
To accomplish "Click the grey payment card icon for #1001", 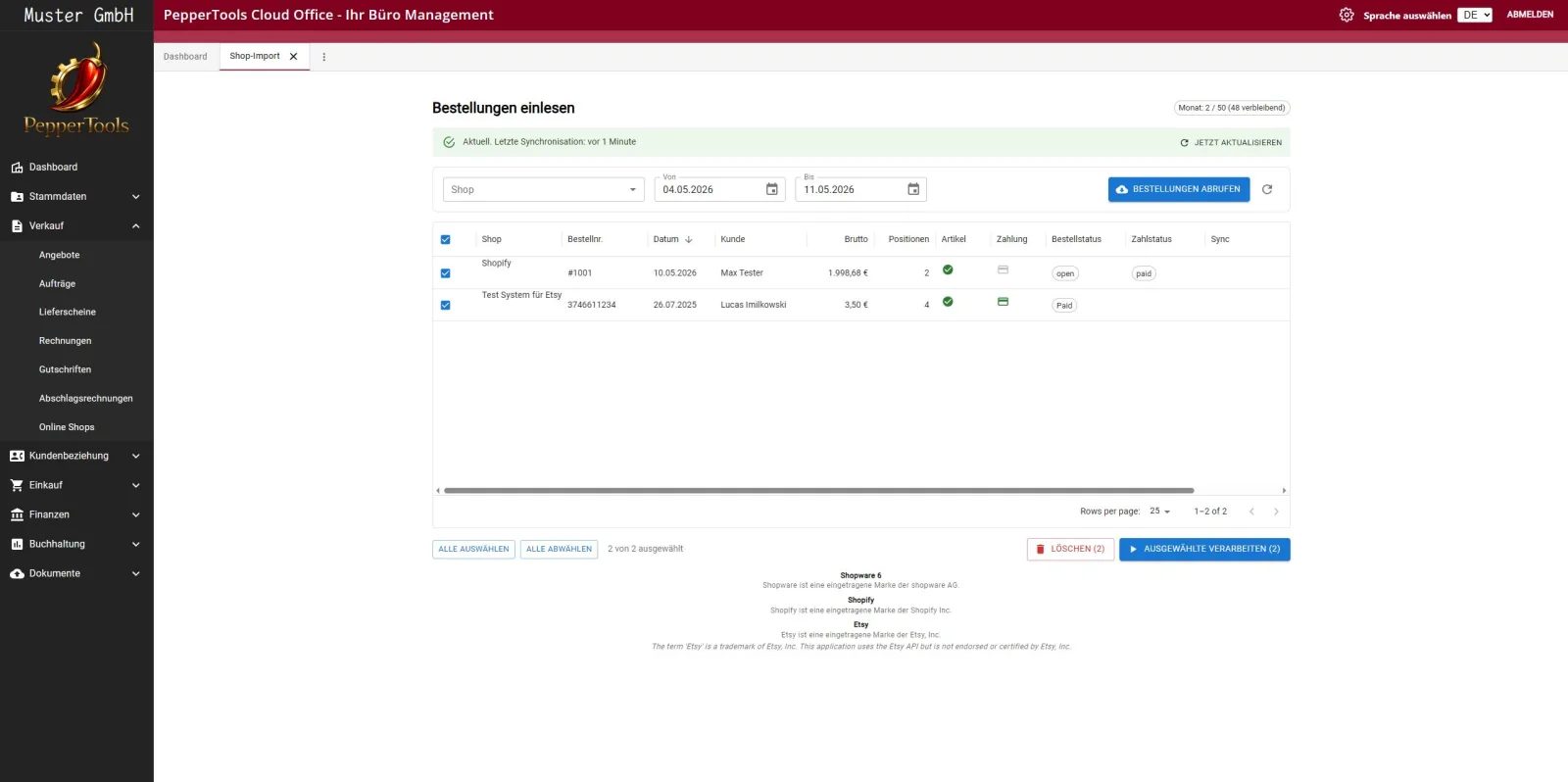I will coord(1003,269).
